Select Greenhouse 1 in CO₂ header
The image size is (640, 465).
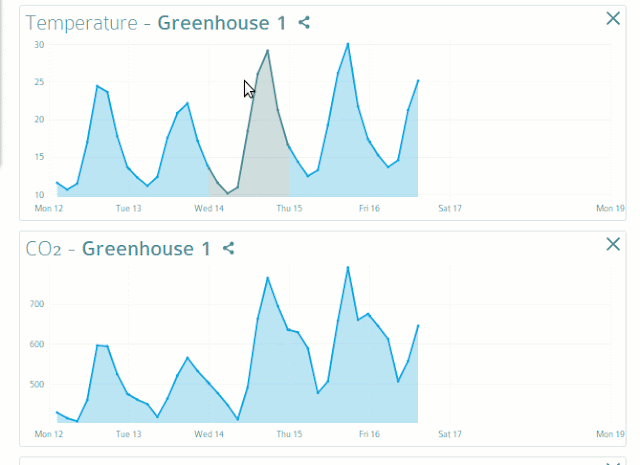(146, 249)
